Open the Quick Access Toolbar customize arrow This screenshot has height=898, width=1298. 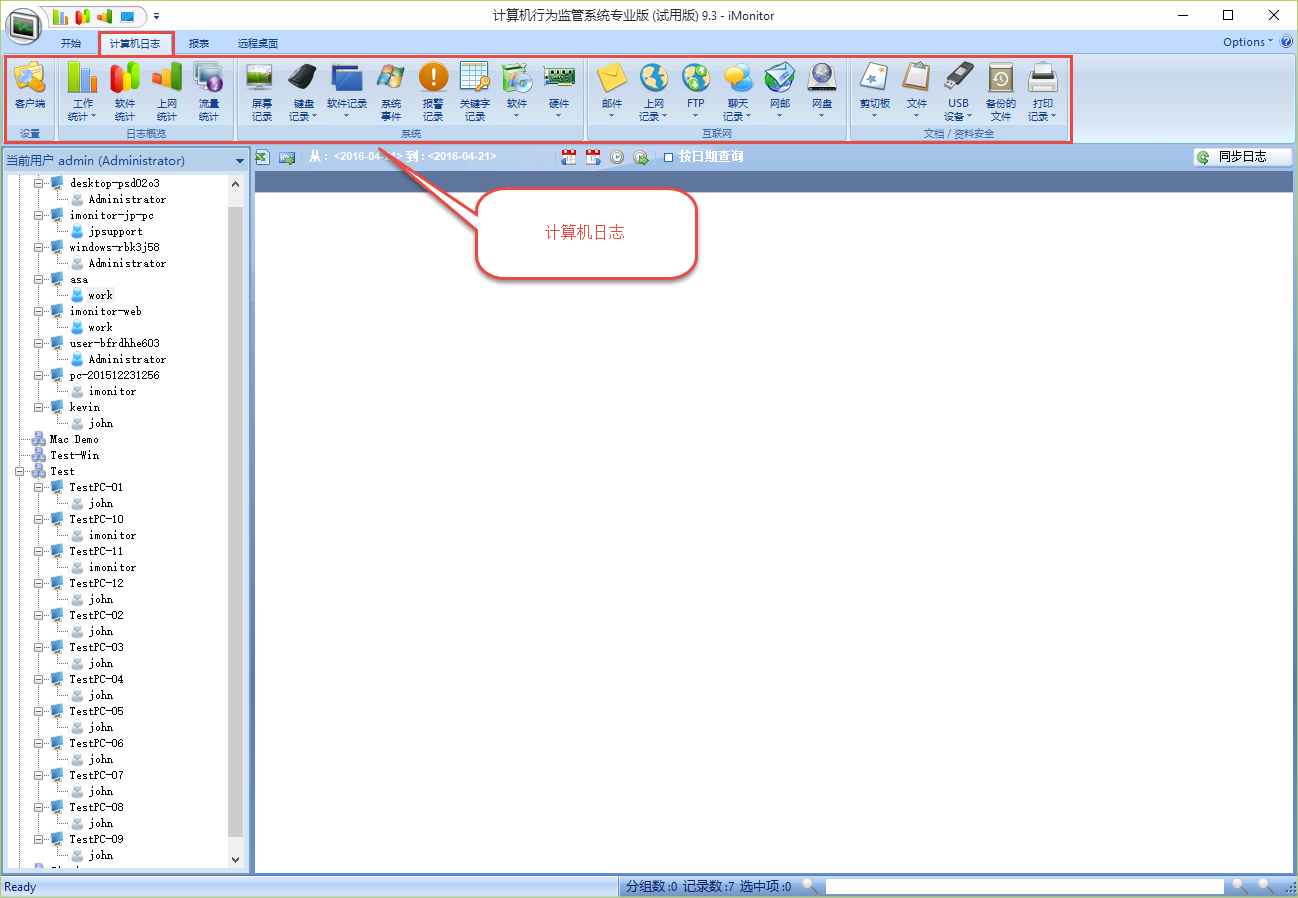tap(156, 16)
